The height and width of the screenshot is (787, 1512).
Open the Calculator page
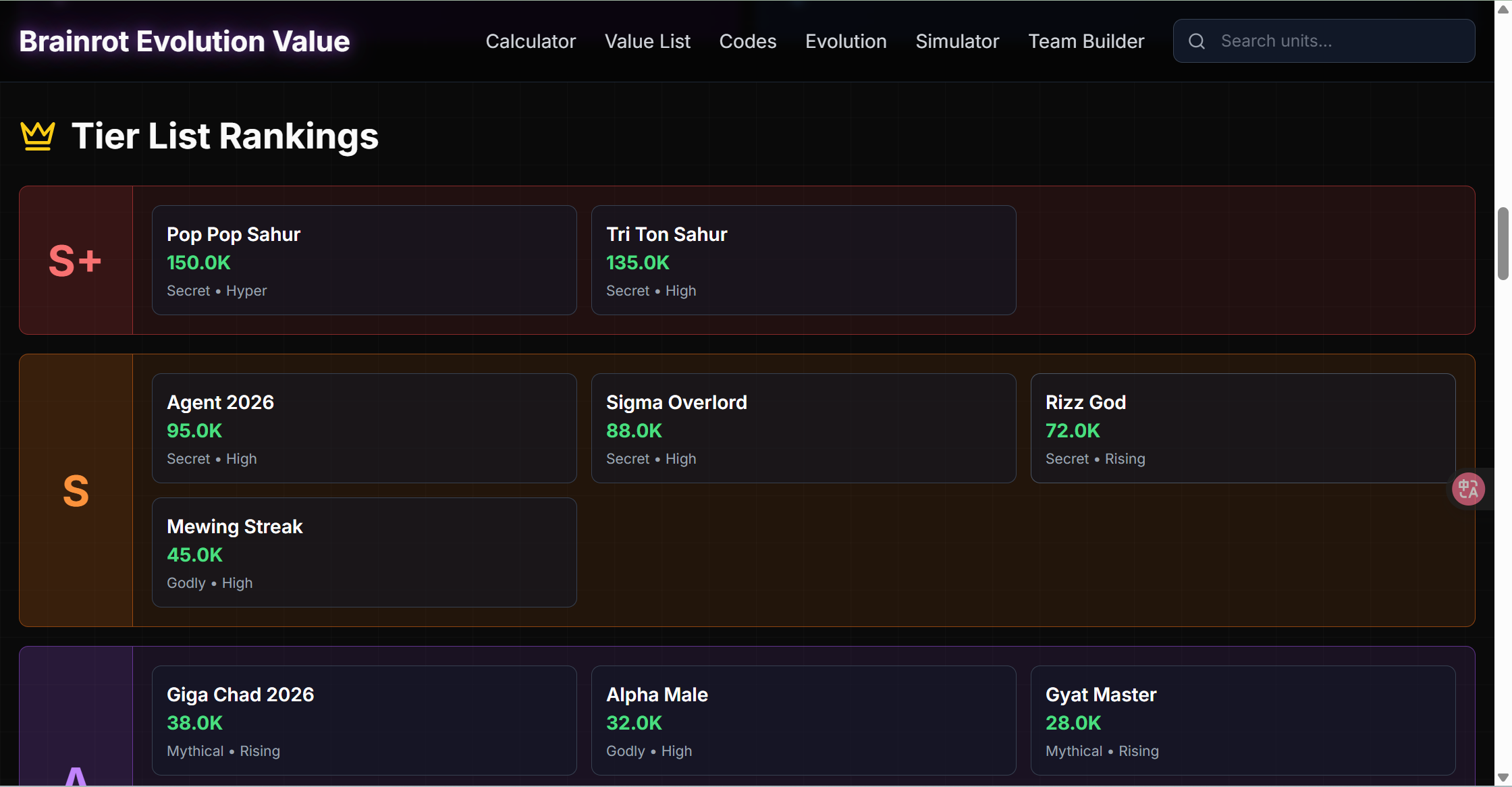pos(531,40)
